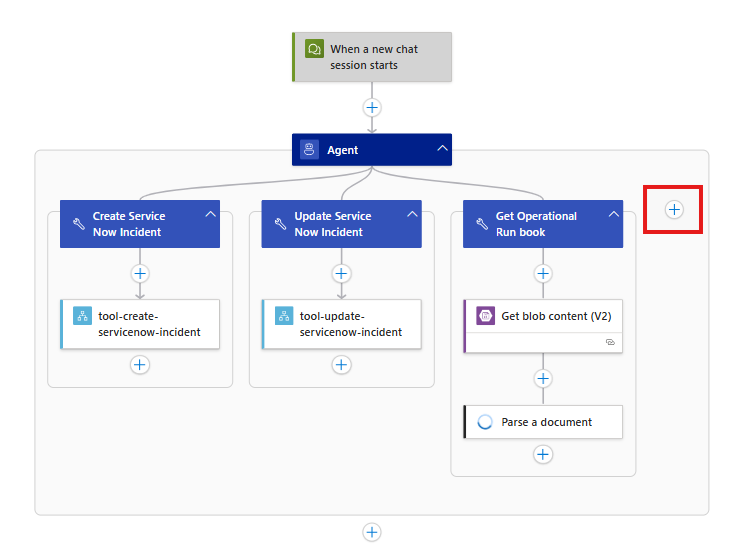Click plus below Parse a document
This screenshot has height=549, width=730.
(x=543, y=454)
